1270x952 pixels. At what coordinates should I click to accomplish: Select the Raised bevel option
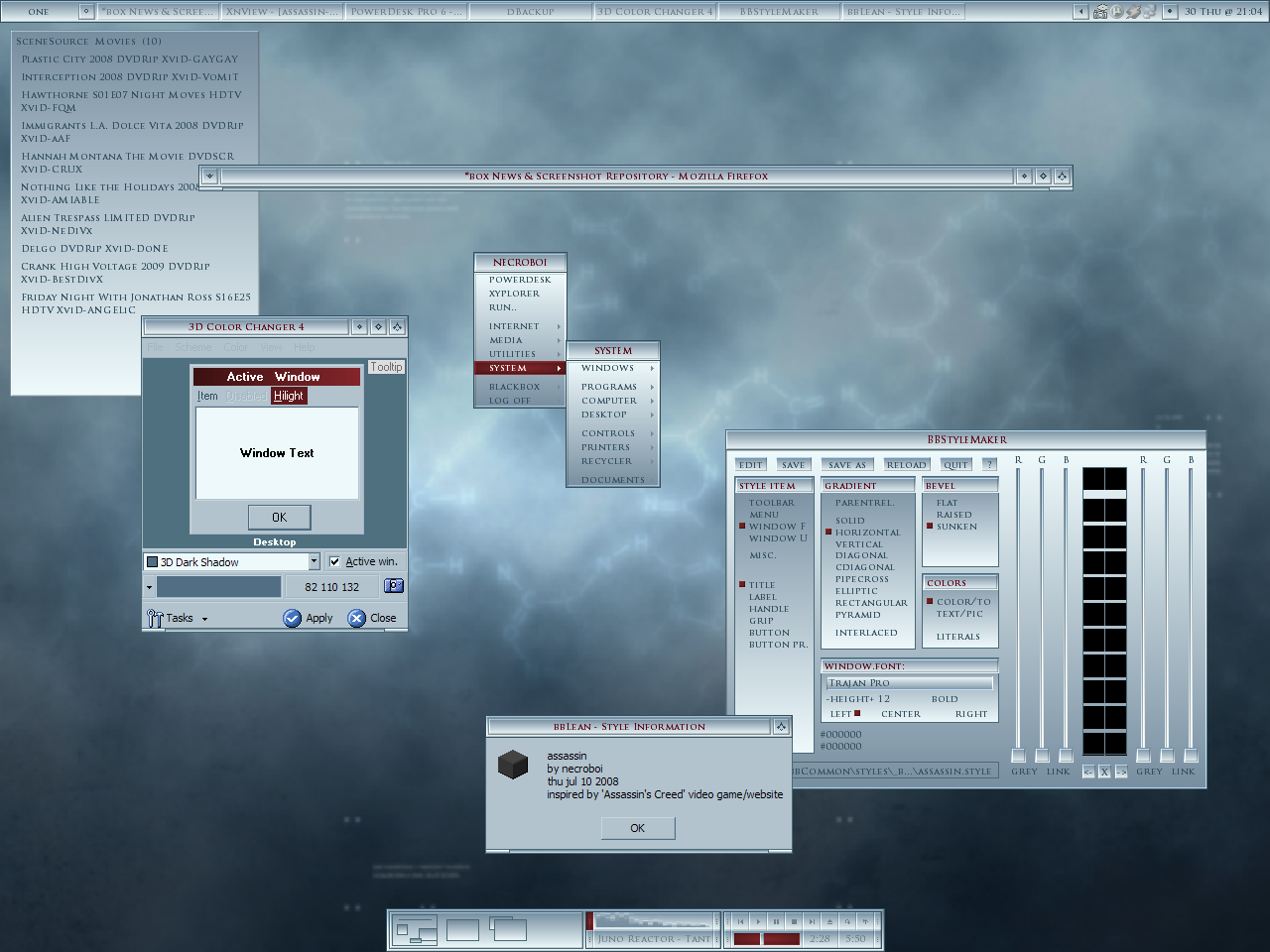pos(954,515)
